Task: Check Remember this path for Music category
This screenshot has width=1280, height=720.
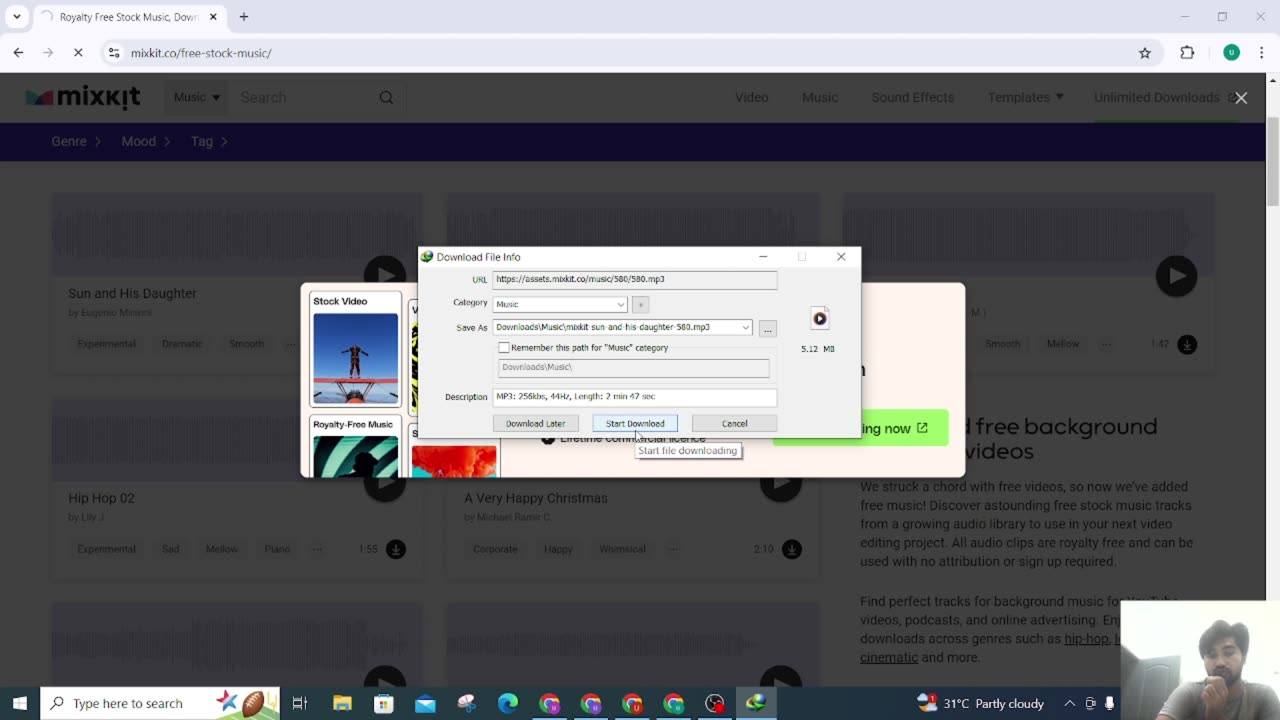Action: (x=504, y=347)
